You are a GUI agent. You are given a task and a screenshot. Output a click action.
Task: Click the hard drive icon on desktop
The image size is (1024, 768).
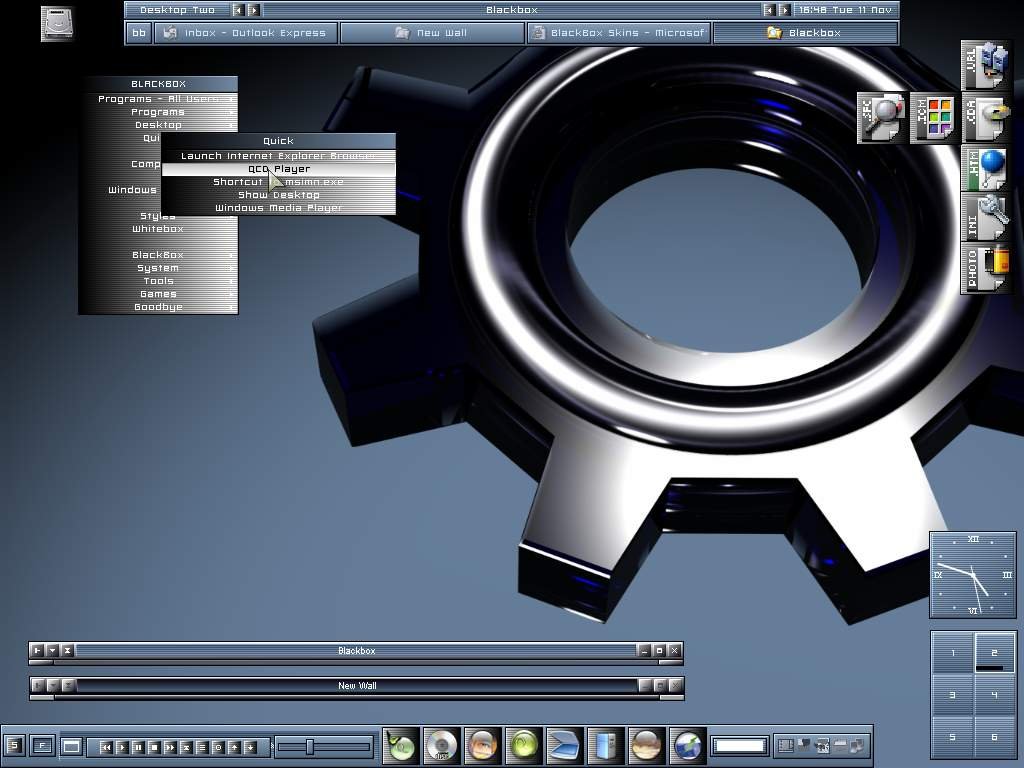(58, 24)
